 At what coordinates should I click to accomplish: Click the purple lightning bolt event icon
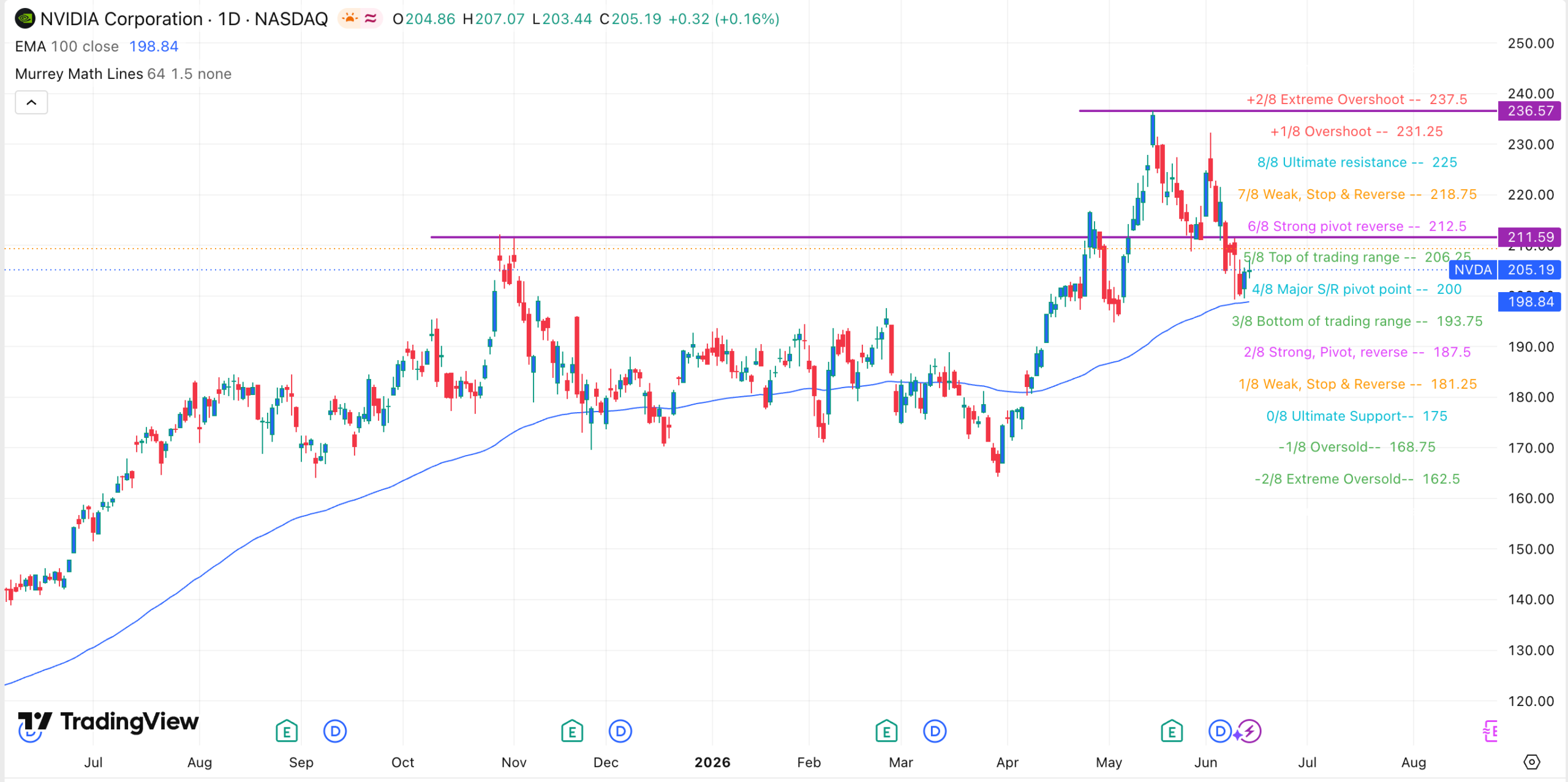click(1250, 731)
